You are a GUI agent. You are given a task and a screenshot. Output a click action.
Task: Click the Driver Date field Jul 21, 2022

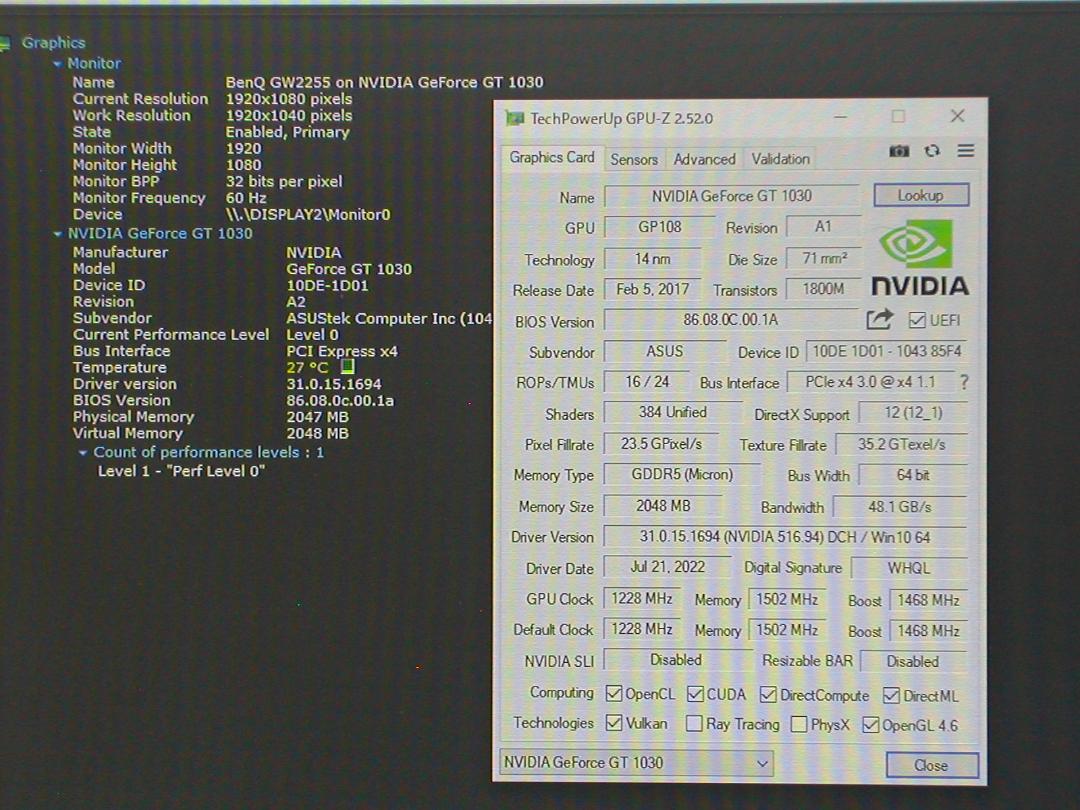click(667, 568)
